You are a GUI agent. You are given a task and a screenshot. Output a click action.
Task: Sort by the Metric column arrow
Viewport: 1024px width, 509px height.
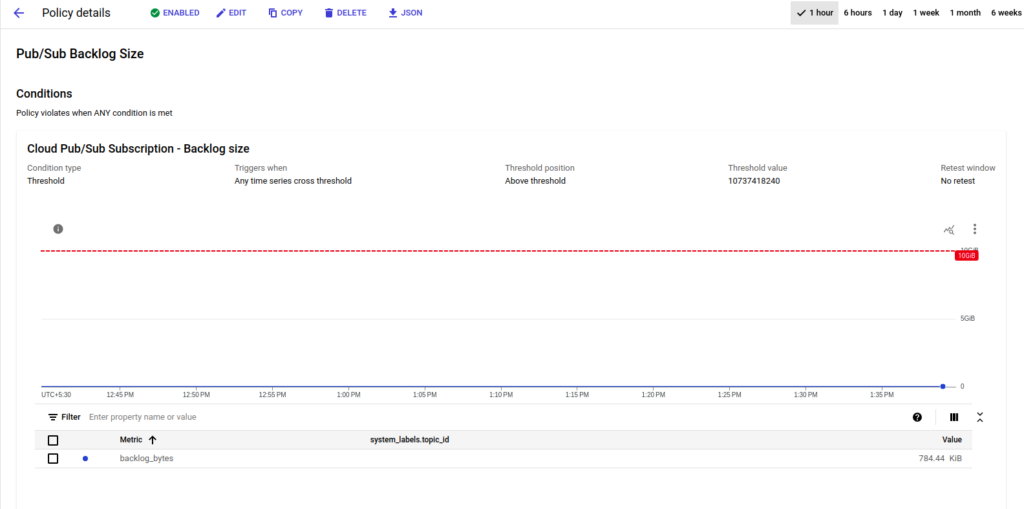153,440
